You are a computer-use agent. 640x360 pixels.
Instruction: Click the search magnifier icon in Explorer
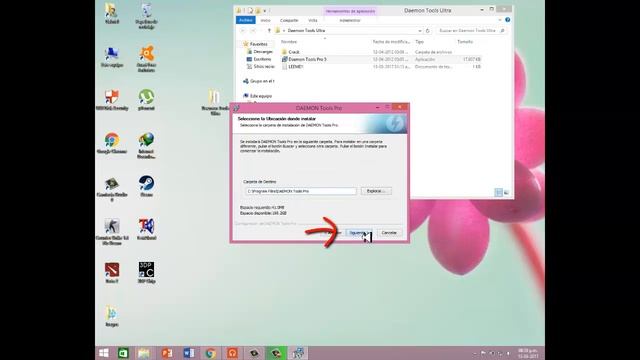[x=502, y=31]
